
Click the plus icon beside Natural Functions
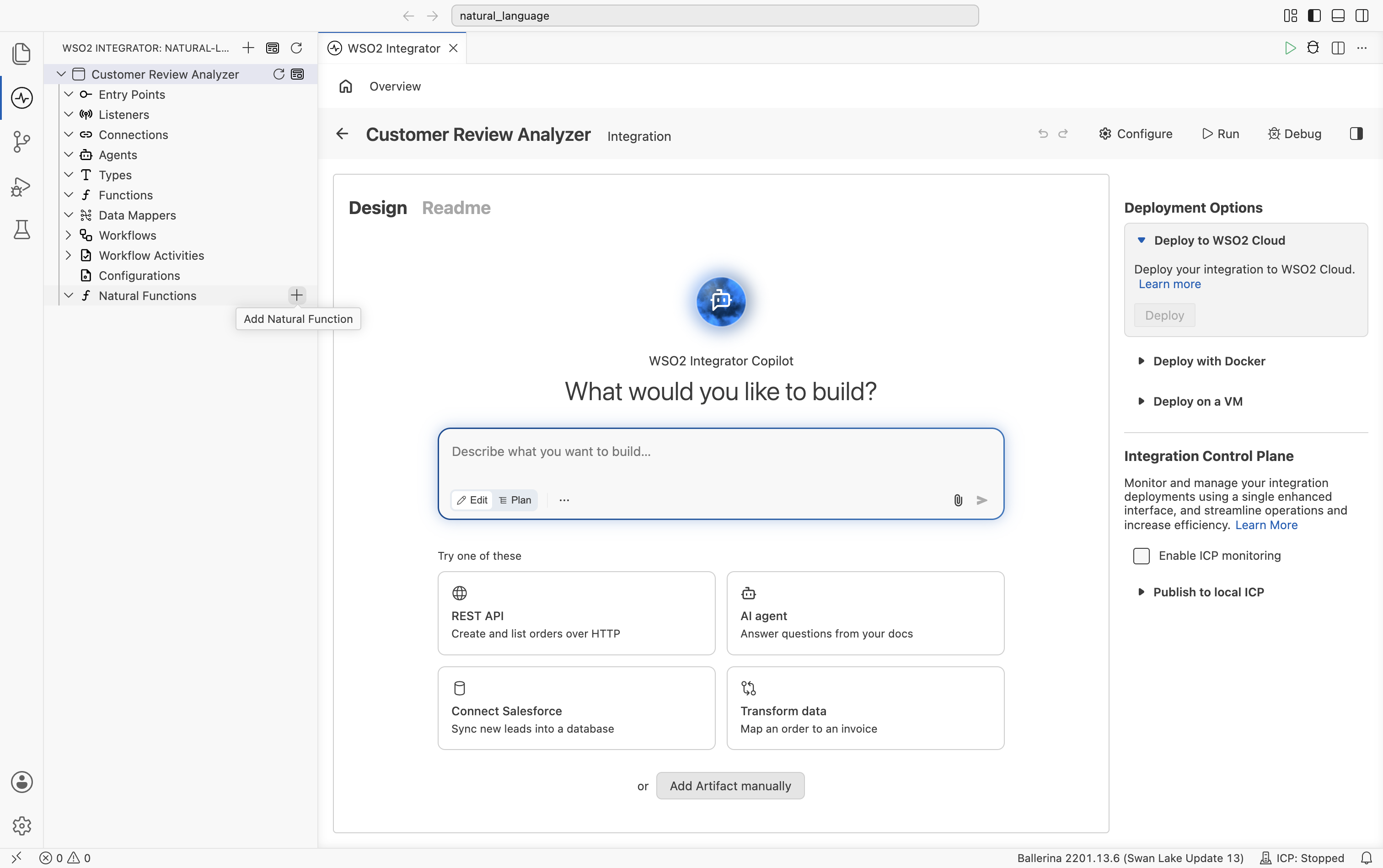click(297, 295)
